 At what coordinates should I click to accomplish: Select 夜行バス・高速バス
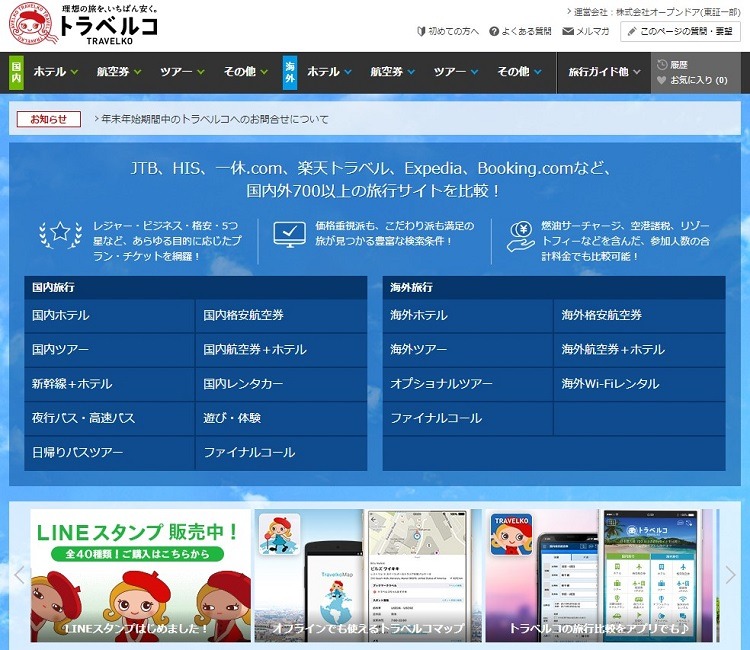[x=110, y=418]
